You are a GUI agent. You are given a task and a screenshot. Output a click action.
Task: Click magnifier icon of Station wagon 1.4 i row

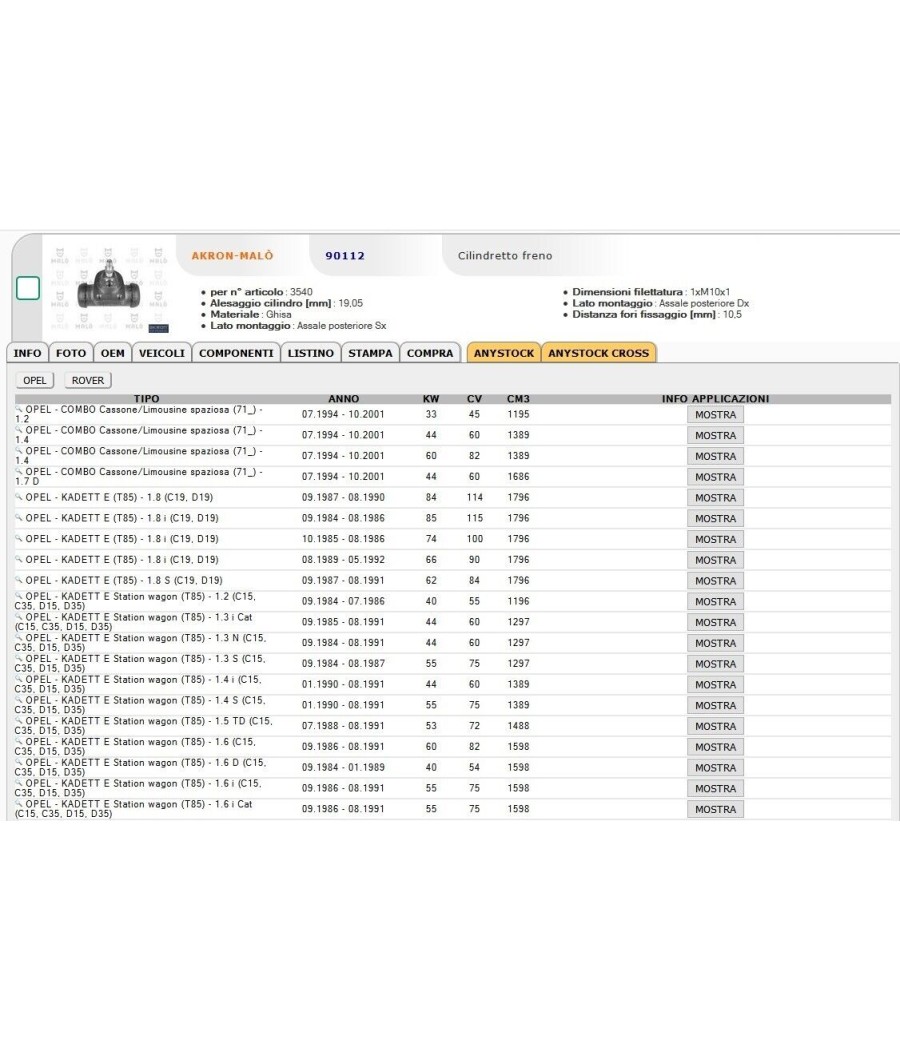click(x=19, y=678)
